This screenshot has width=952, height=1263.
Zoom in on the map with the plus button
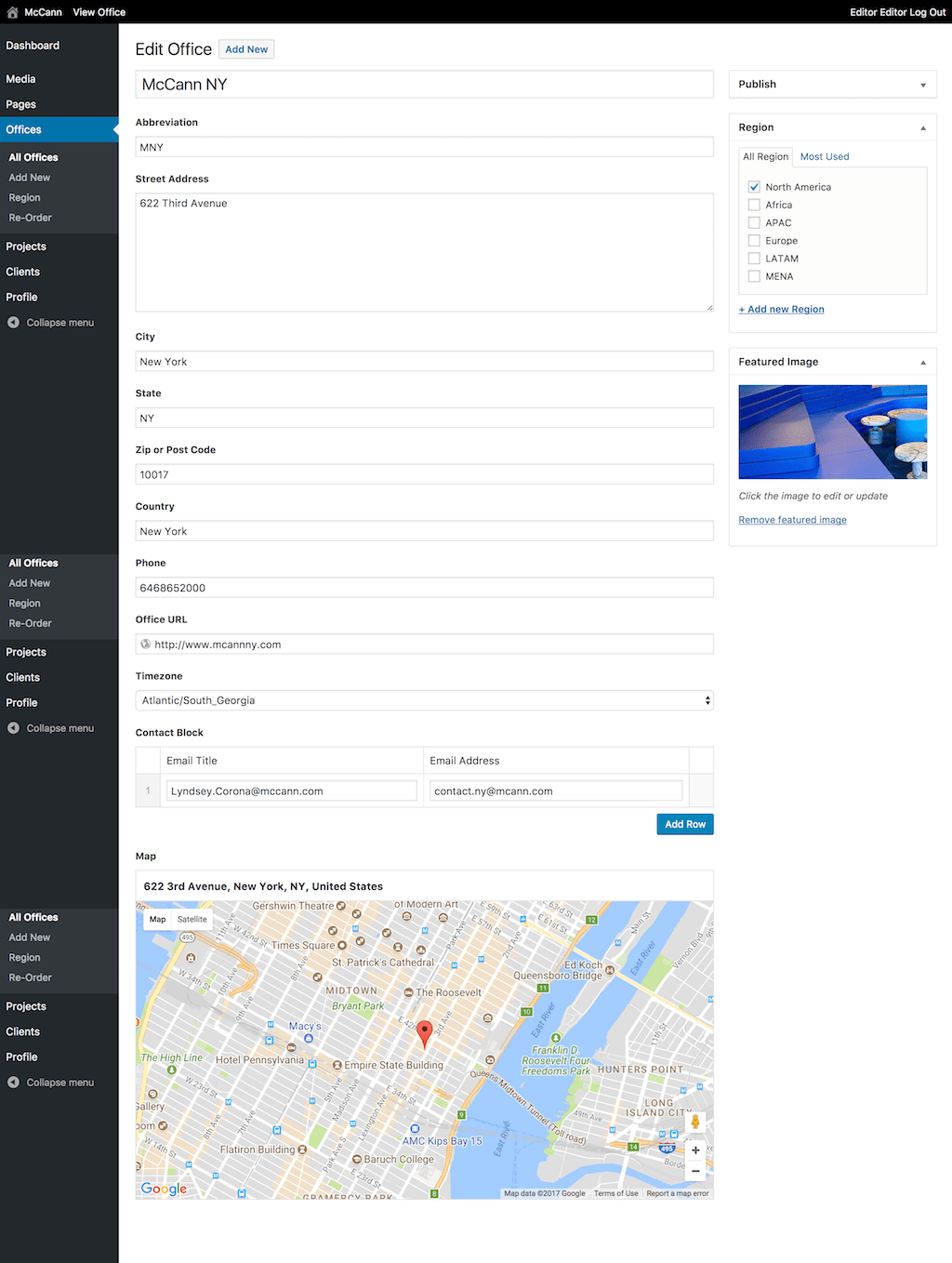point(695,1150)
